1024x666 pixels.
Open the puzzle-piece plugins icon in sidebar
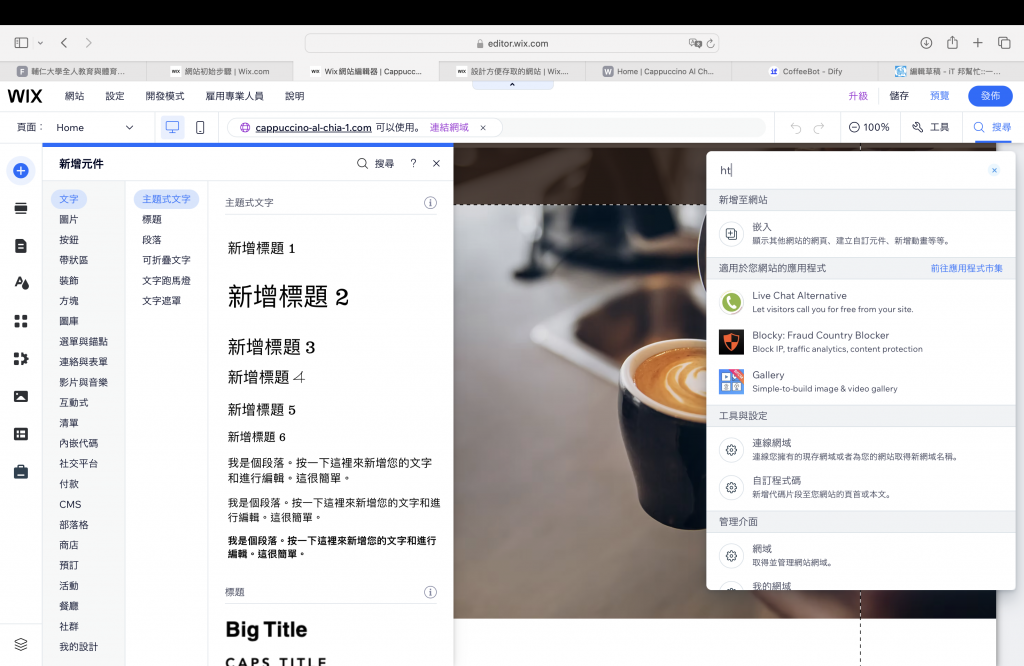click(21, 358)
